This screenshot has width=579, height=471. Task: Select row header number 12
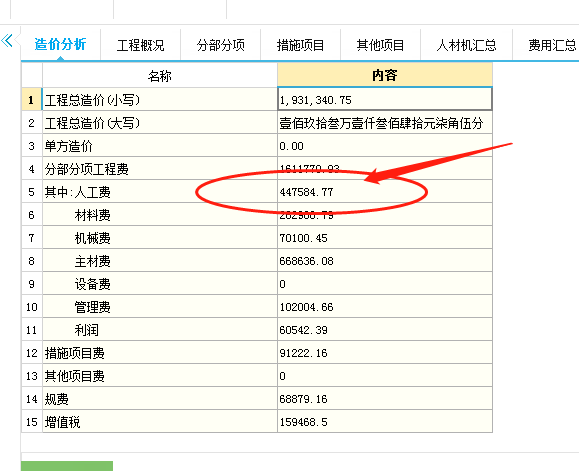[x=31, y=353]
